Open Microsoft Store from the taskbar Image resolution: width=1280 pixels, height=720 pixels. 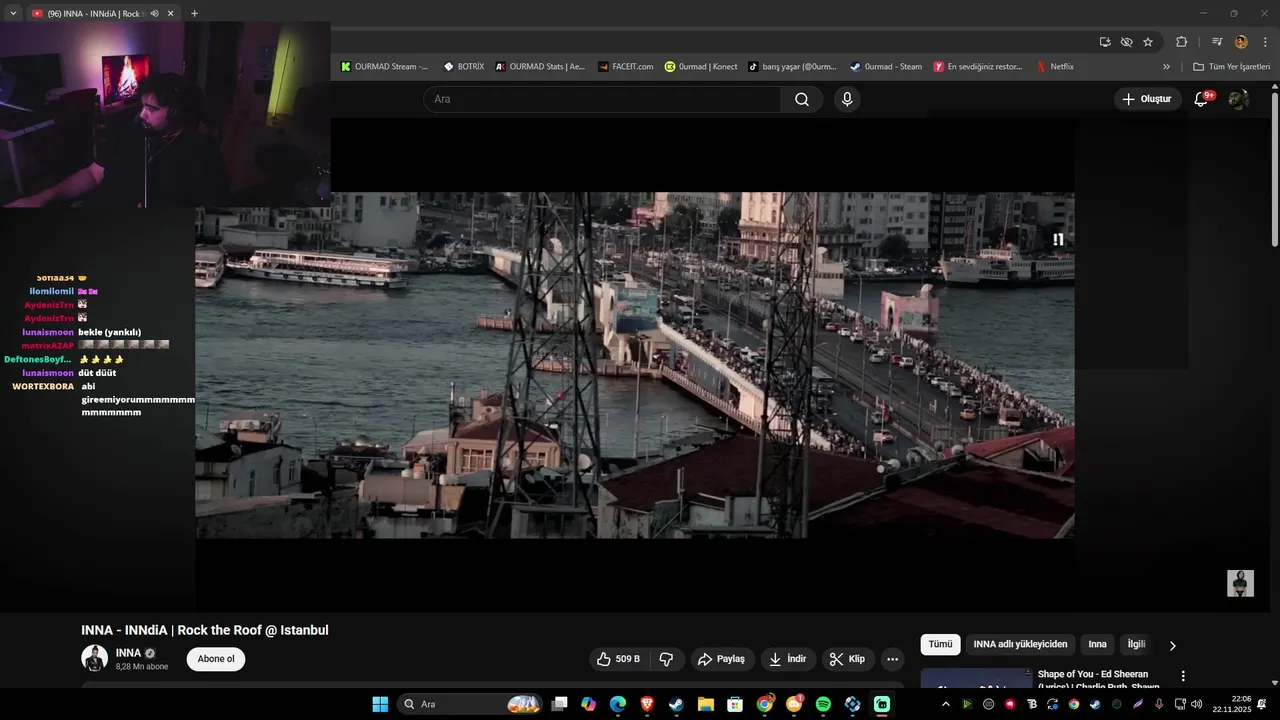click(735, 704)
